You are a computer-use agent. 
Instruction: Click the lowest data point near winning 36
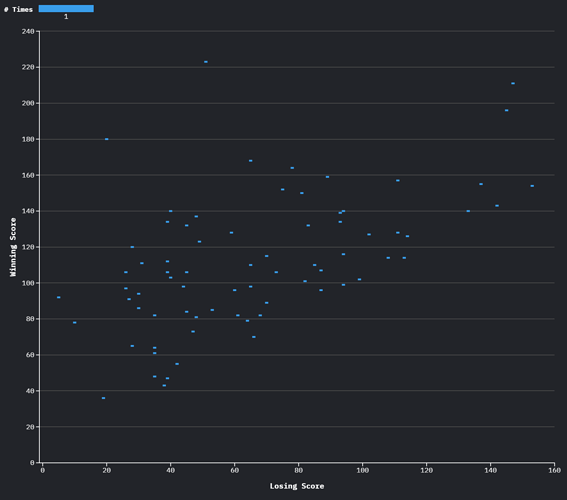tap(103, 398)
